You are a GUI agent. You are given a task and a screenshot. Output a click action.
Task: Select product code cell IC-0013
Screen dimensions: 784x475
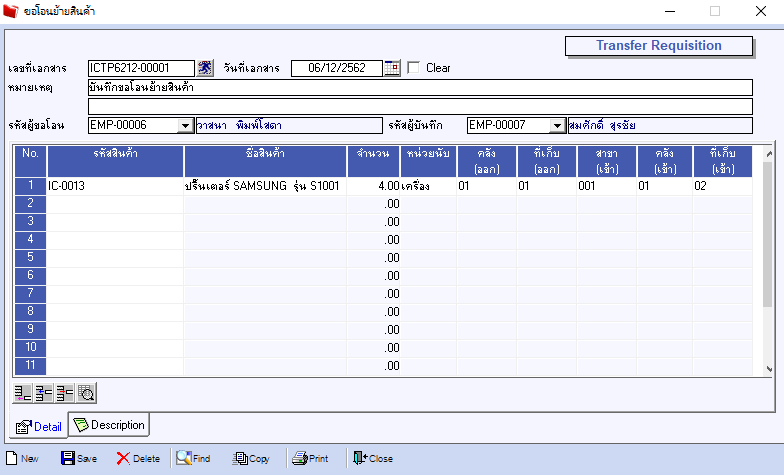[x=115, y=186]
